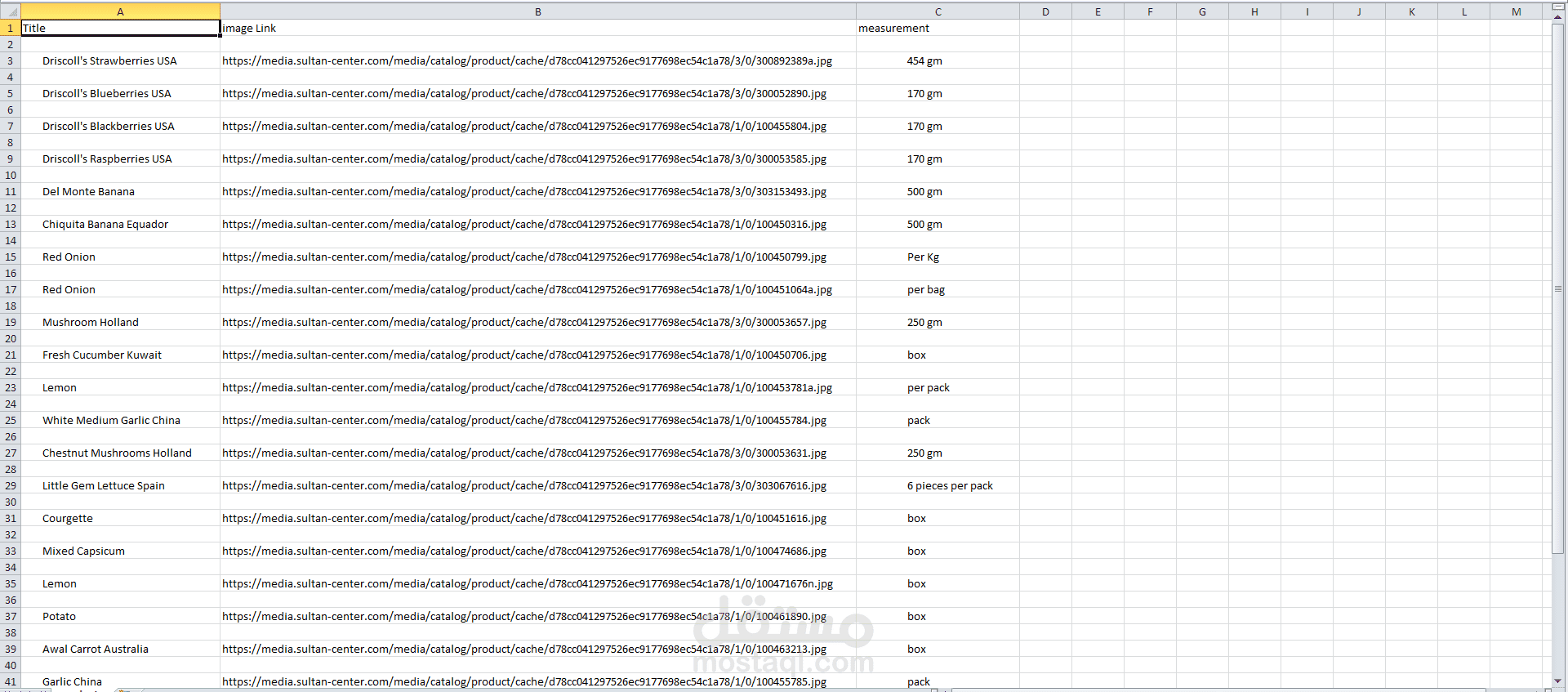Viewport: 1568px width, 692px height.
Task: Select the 'Chiquita Banana Equador' cell
Action: click(120, 224)
